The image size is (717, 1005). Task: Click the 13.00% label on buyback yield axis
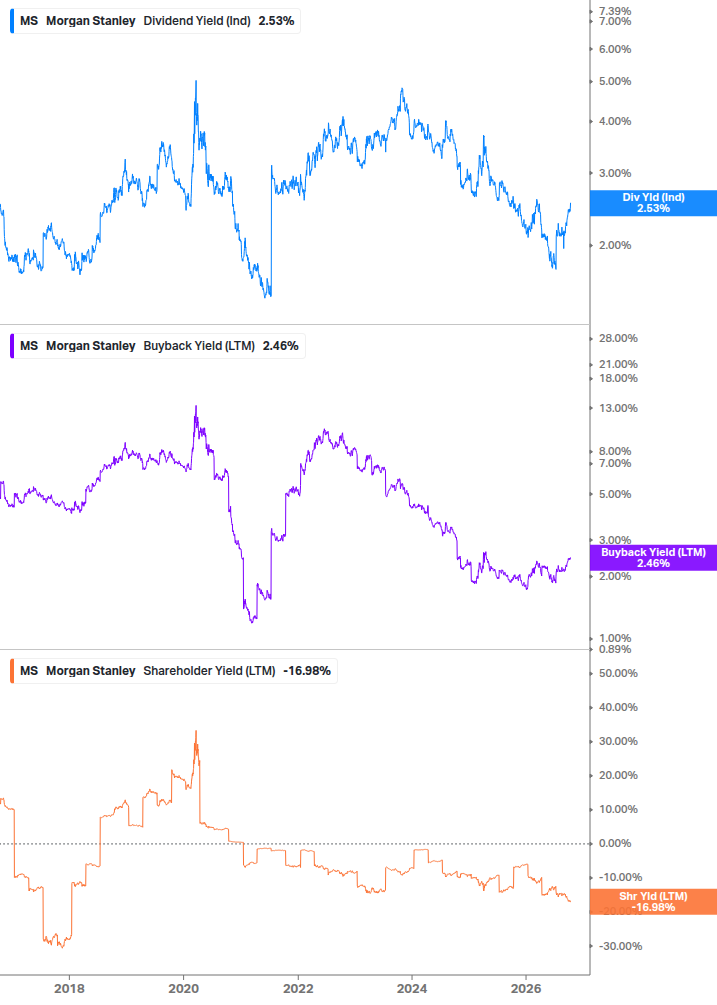pos(618,408)
